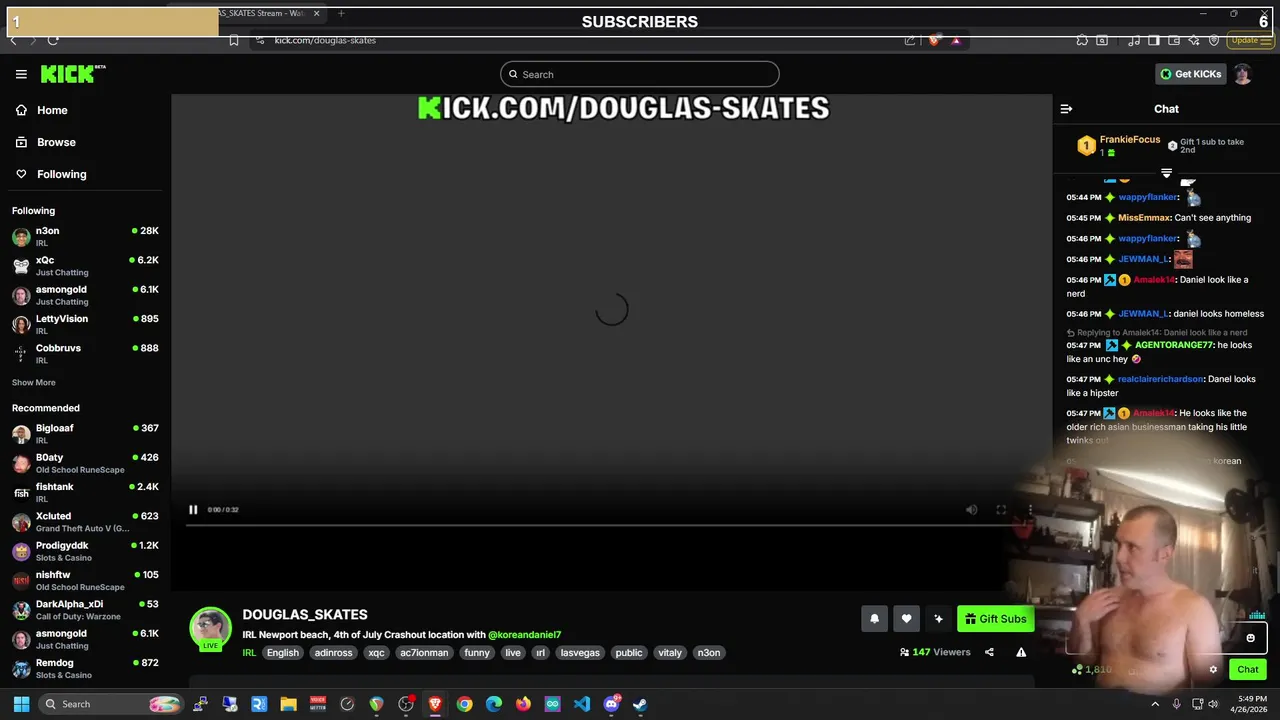The width and height of the screenshot is (1280, 720).
Task: Open the Kick hamburger sidebar menu
Action: (21, 74)
